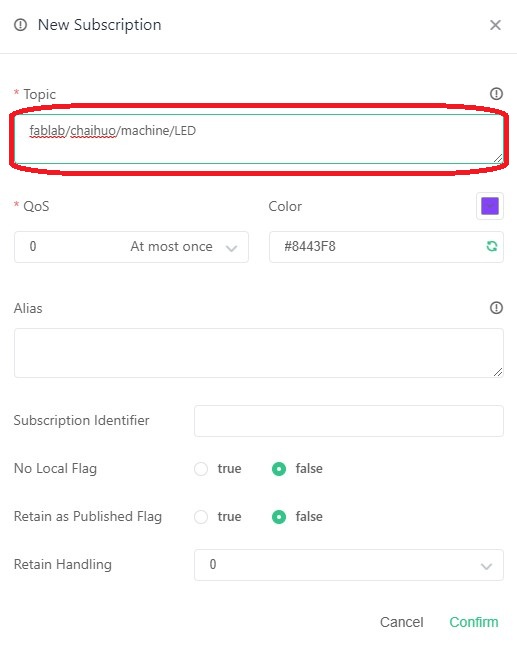517x646 pixels.
Task: Click the green refresh color icon
Action: [x=491, y=246]
